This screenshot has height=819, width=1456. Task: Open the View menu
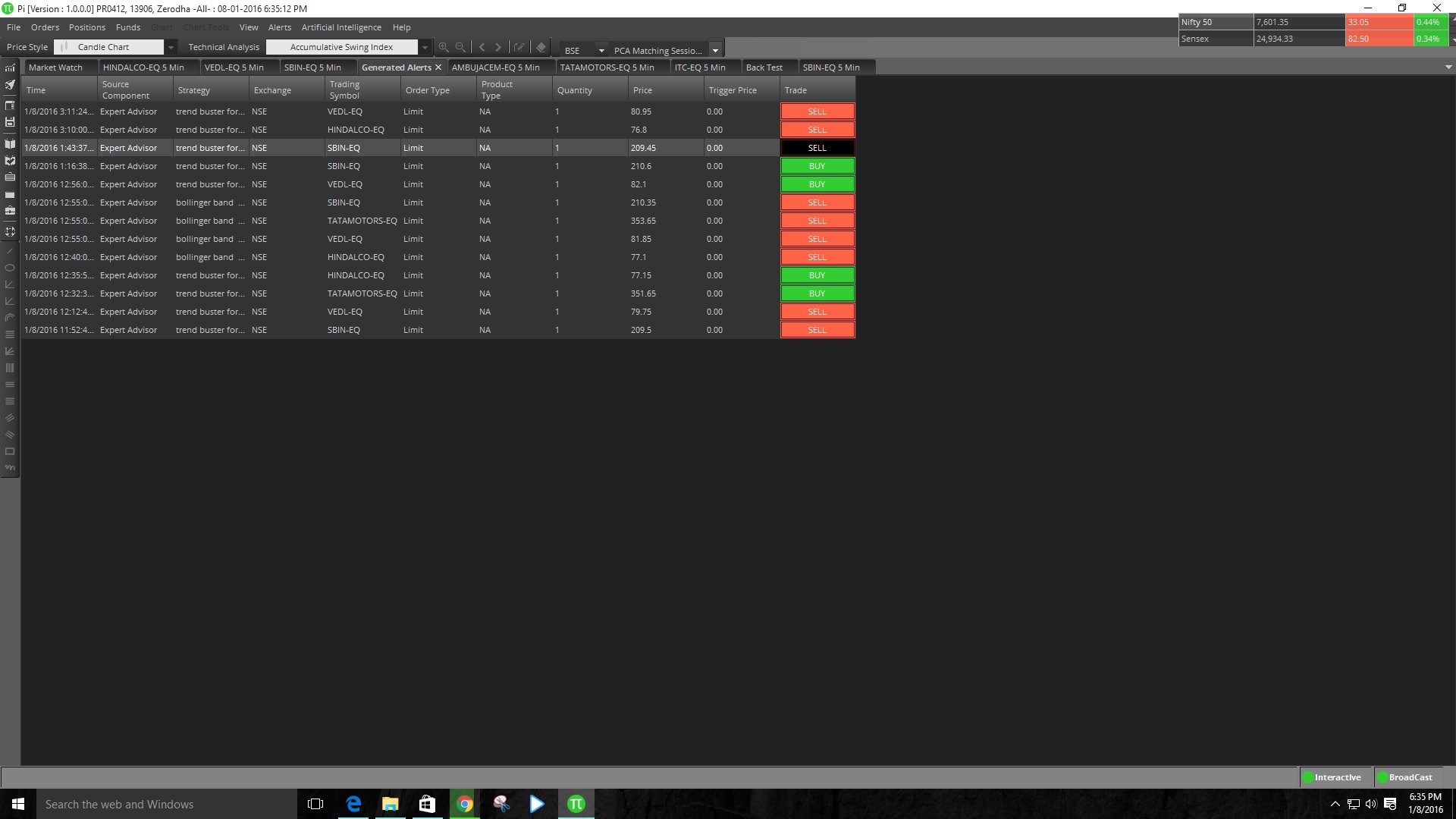249,27
